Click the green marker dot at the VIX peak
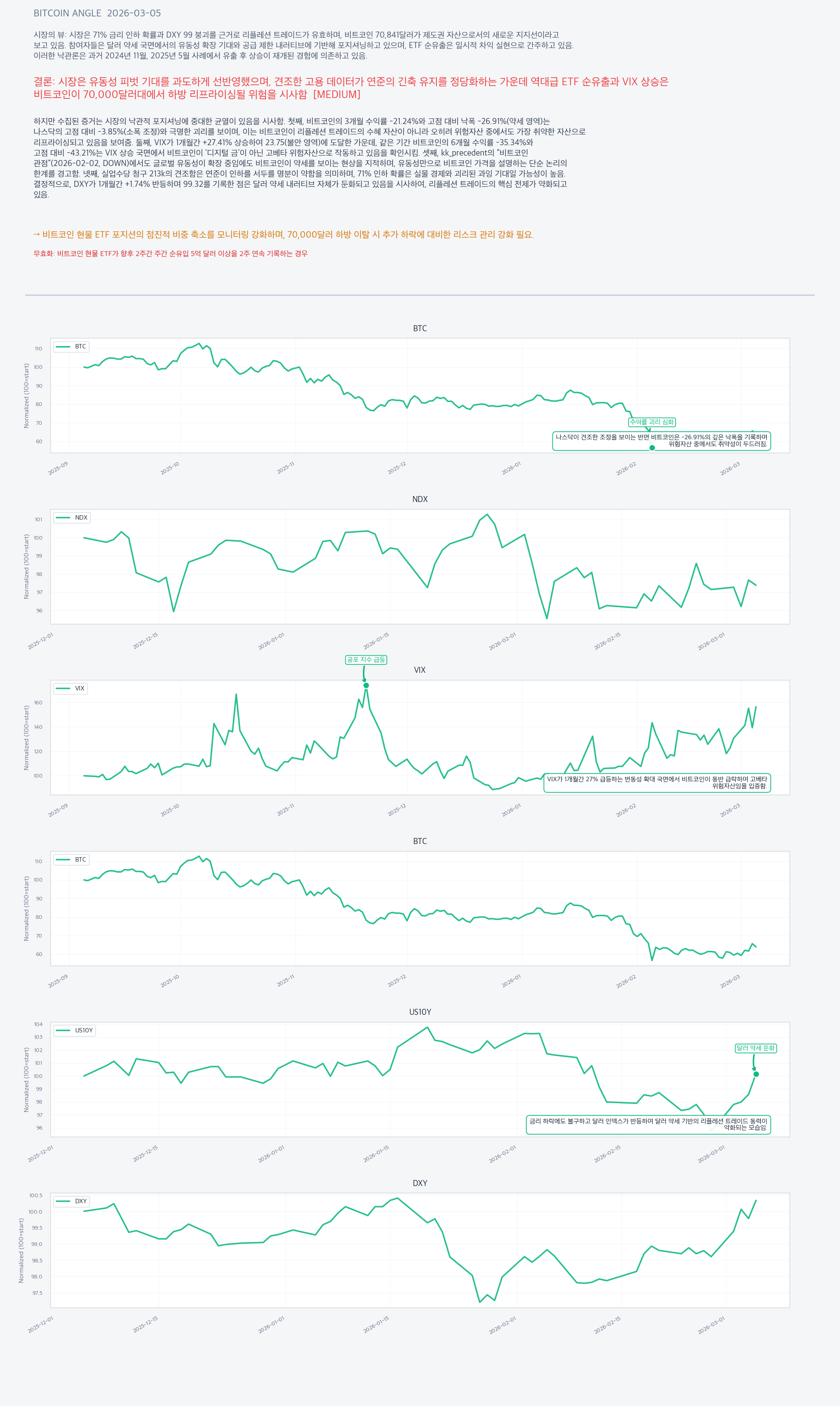The image size is (840, 1406). pos(366,686)
